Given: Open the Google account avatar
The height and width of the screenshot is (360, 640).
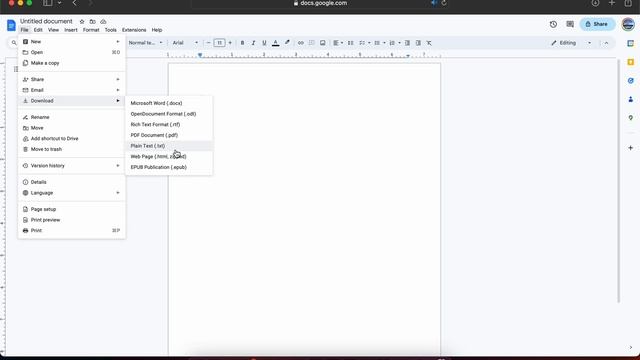Looking at the screenshot, I should [628, 24].
